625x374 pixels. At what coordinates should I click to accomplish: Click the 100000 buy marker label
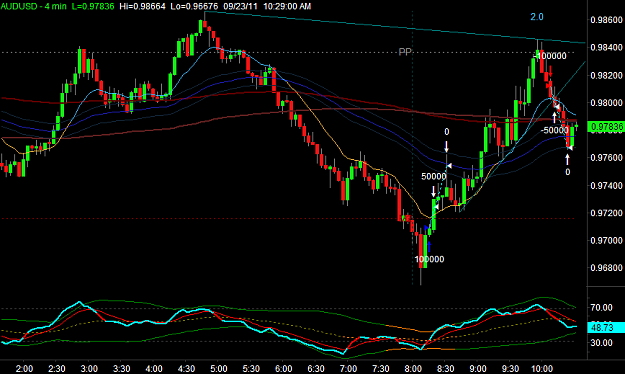pyautogui.click(x=429, y=259)
